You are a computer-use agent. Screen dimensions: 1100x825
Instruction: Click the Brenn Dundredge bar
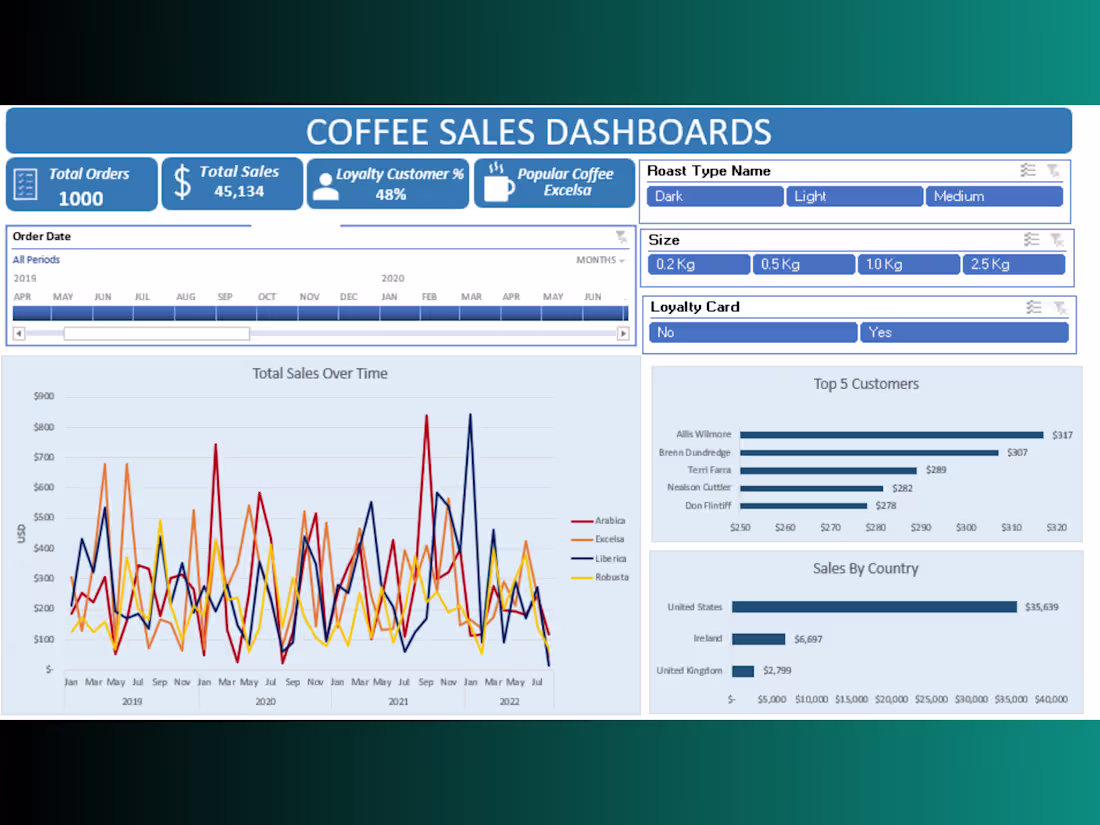869,452
